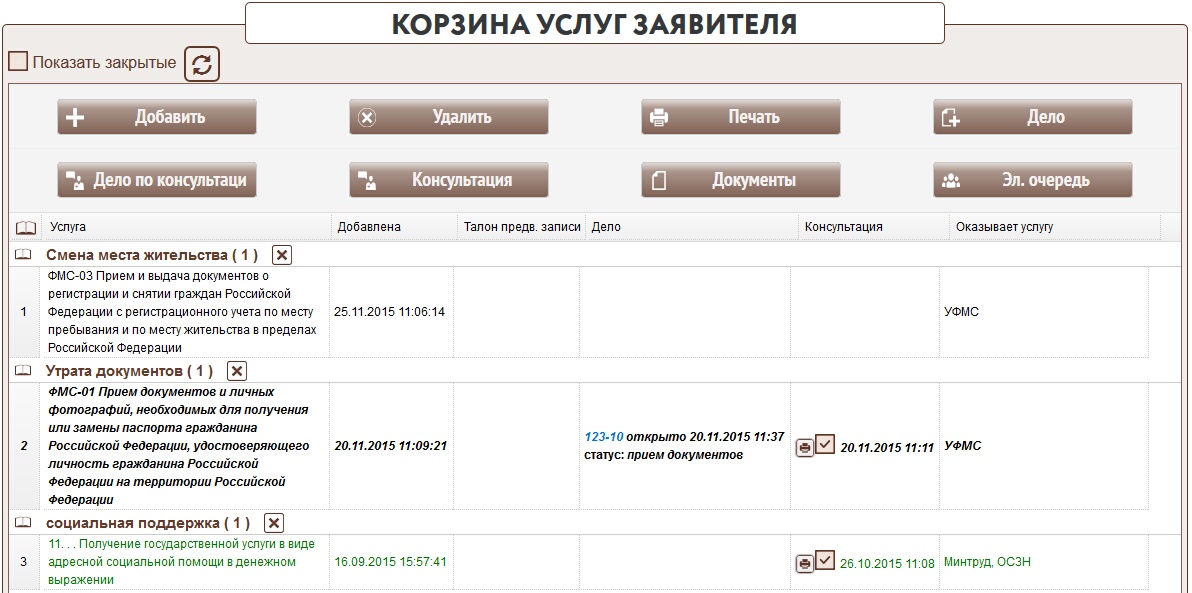Collapse the Смена места жительства group book icon

[x=23, y=255]
